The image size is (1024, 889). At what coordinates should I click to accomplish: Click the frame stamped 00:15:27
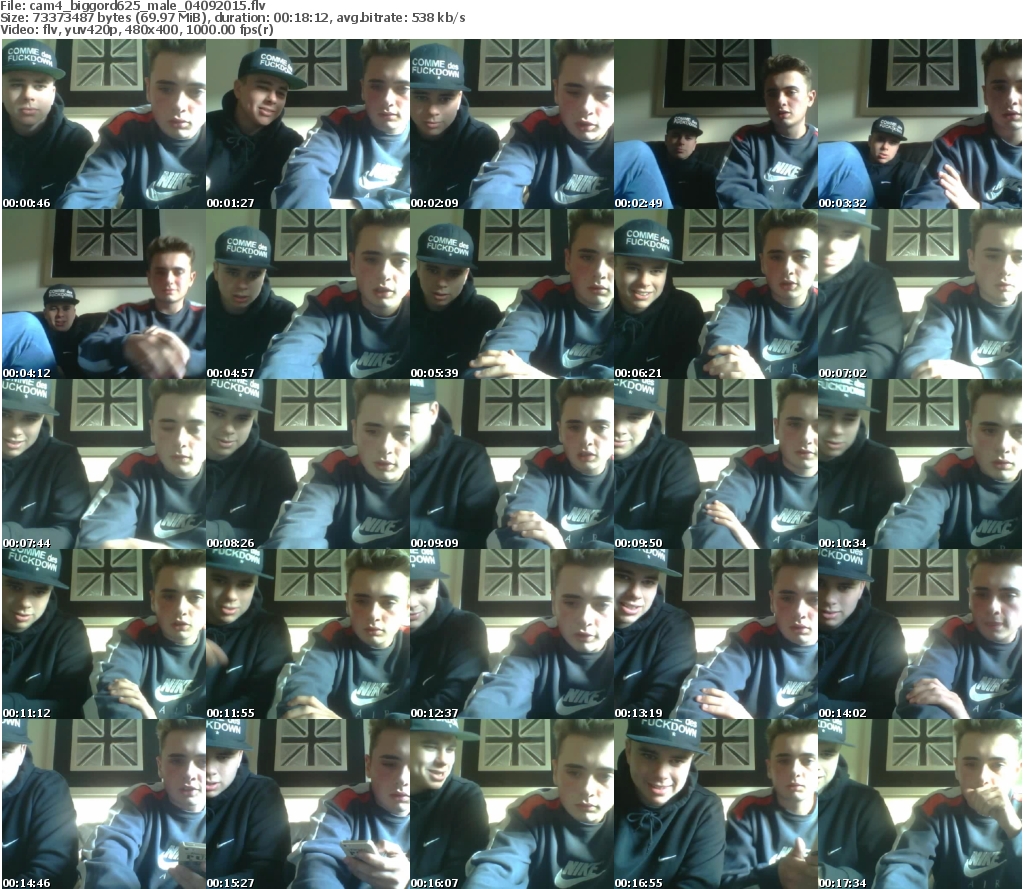308,803
